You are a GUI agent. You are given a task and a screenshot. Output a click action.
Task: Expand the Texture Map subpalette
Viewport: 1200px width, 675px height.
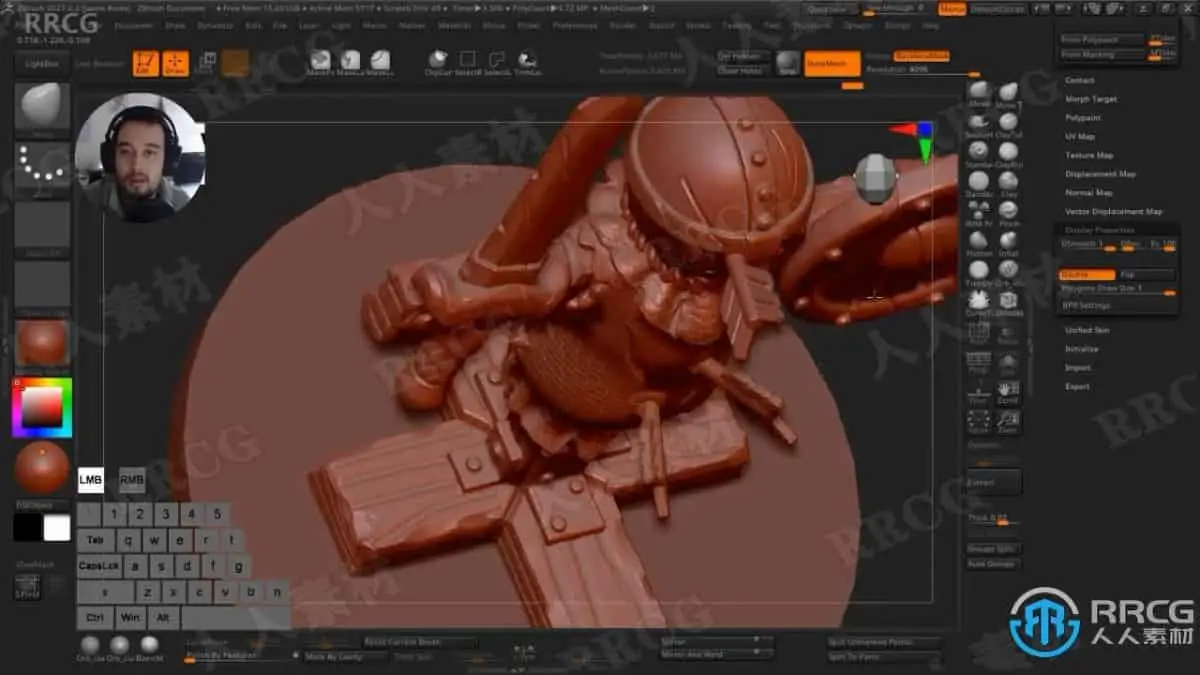tap(1089, 155)
